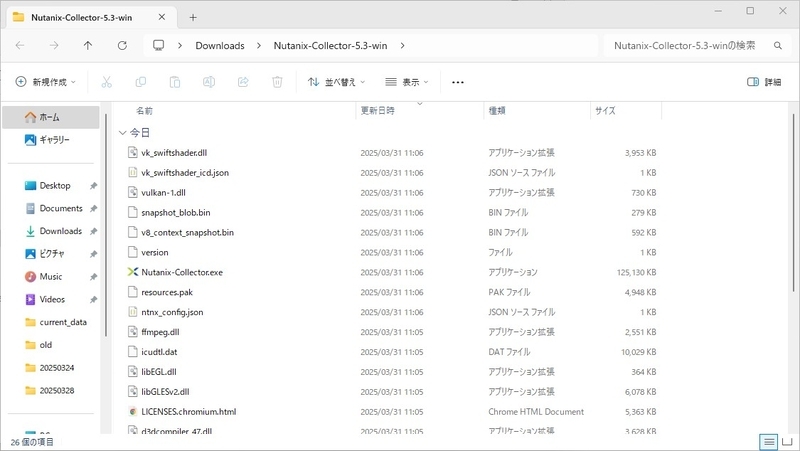
Task: Go back with the left arrow
Action: 20,45
